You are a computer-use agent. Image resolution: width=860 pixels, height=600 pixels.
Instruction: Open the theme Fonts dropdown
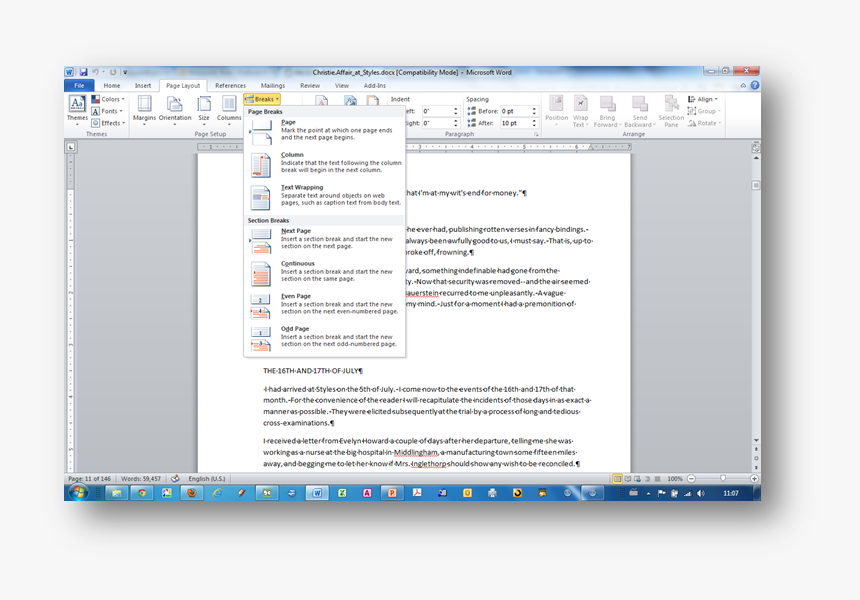107,111
